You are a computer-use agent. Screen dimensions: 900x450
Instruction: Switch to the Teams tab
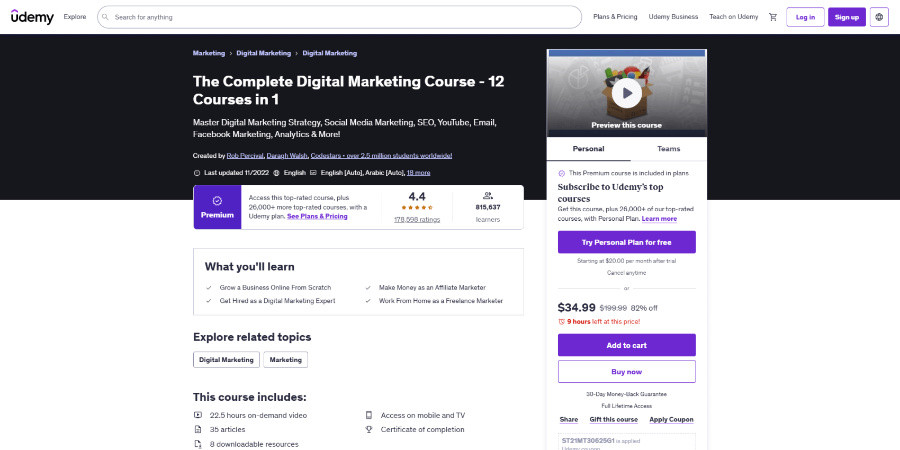[x=669, y=149]
